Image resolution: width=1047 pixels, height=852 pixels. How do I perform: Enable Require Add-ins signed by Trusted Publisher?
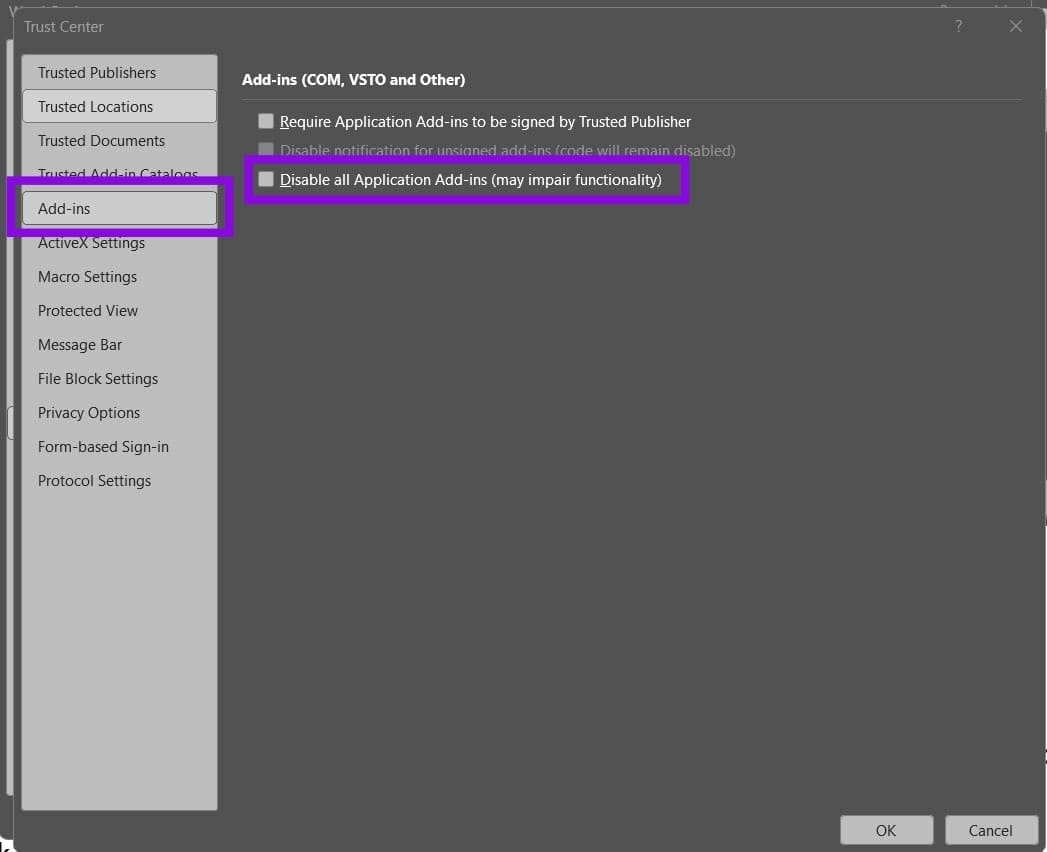click(x=266, y=122)
